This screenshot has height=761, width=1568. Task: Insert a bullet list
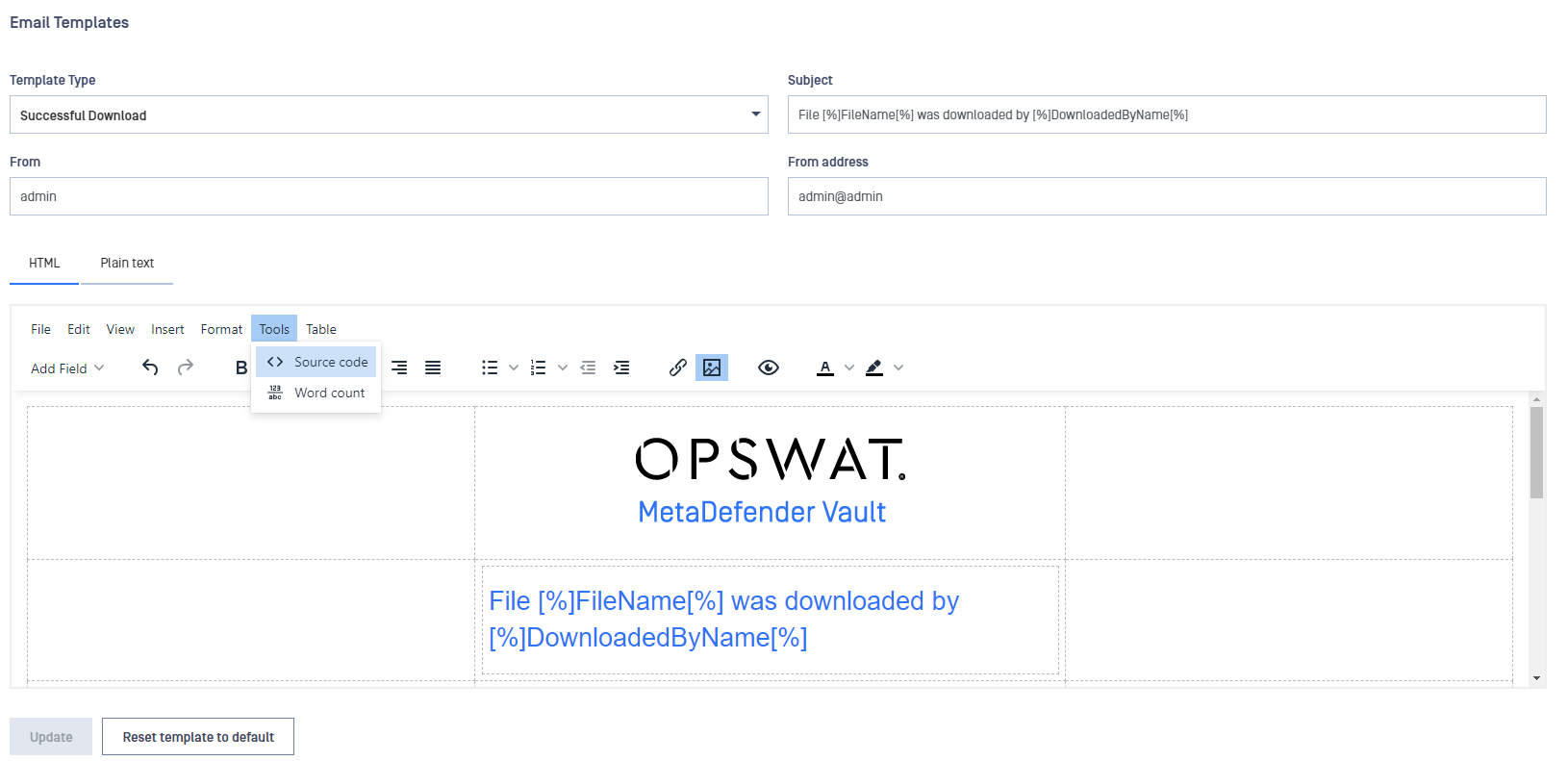(490, 368)
